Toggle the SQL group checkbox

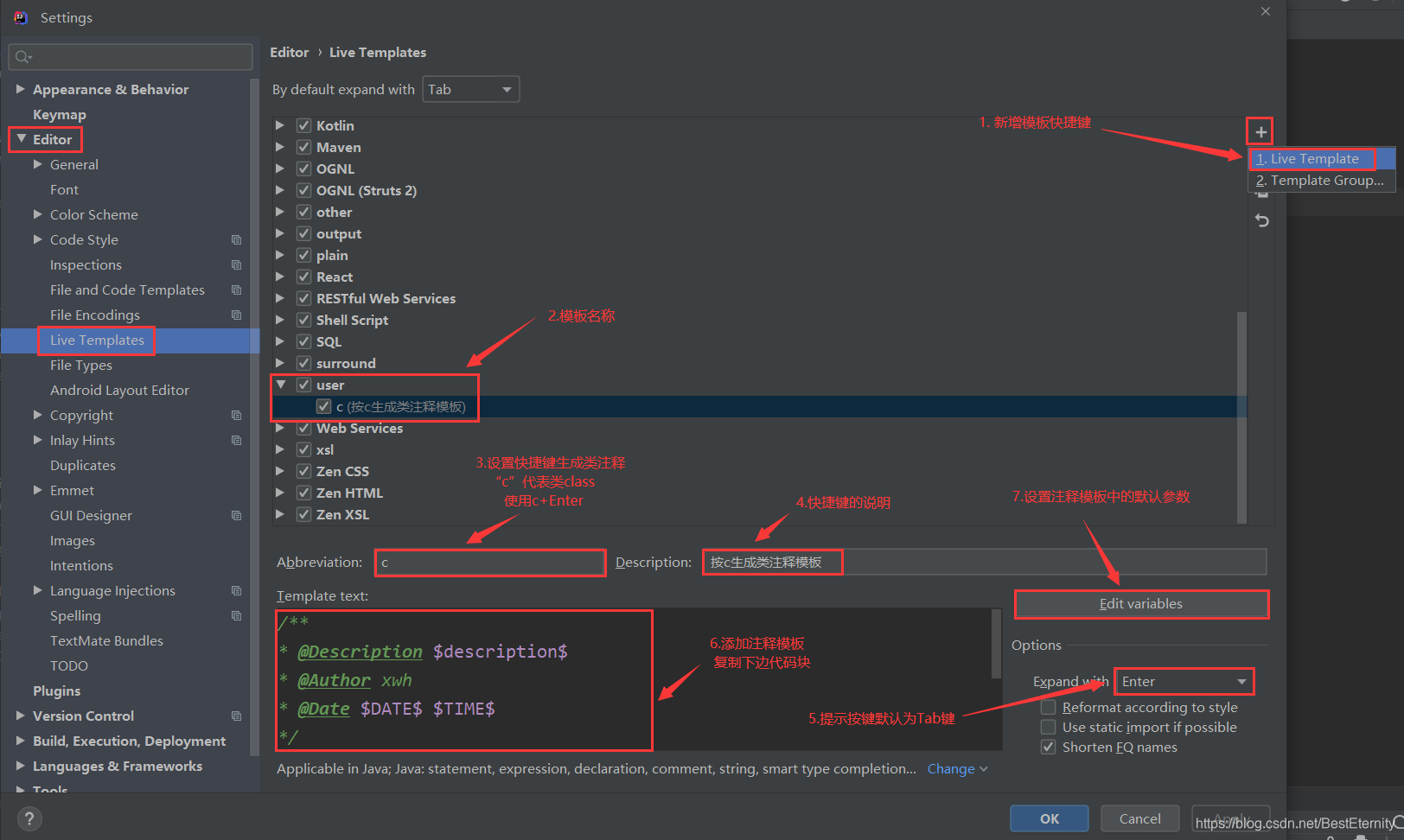tap(303, 341)
